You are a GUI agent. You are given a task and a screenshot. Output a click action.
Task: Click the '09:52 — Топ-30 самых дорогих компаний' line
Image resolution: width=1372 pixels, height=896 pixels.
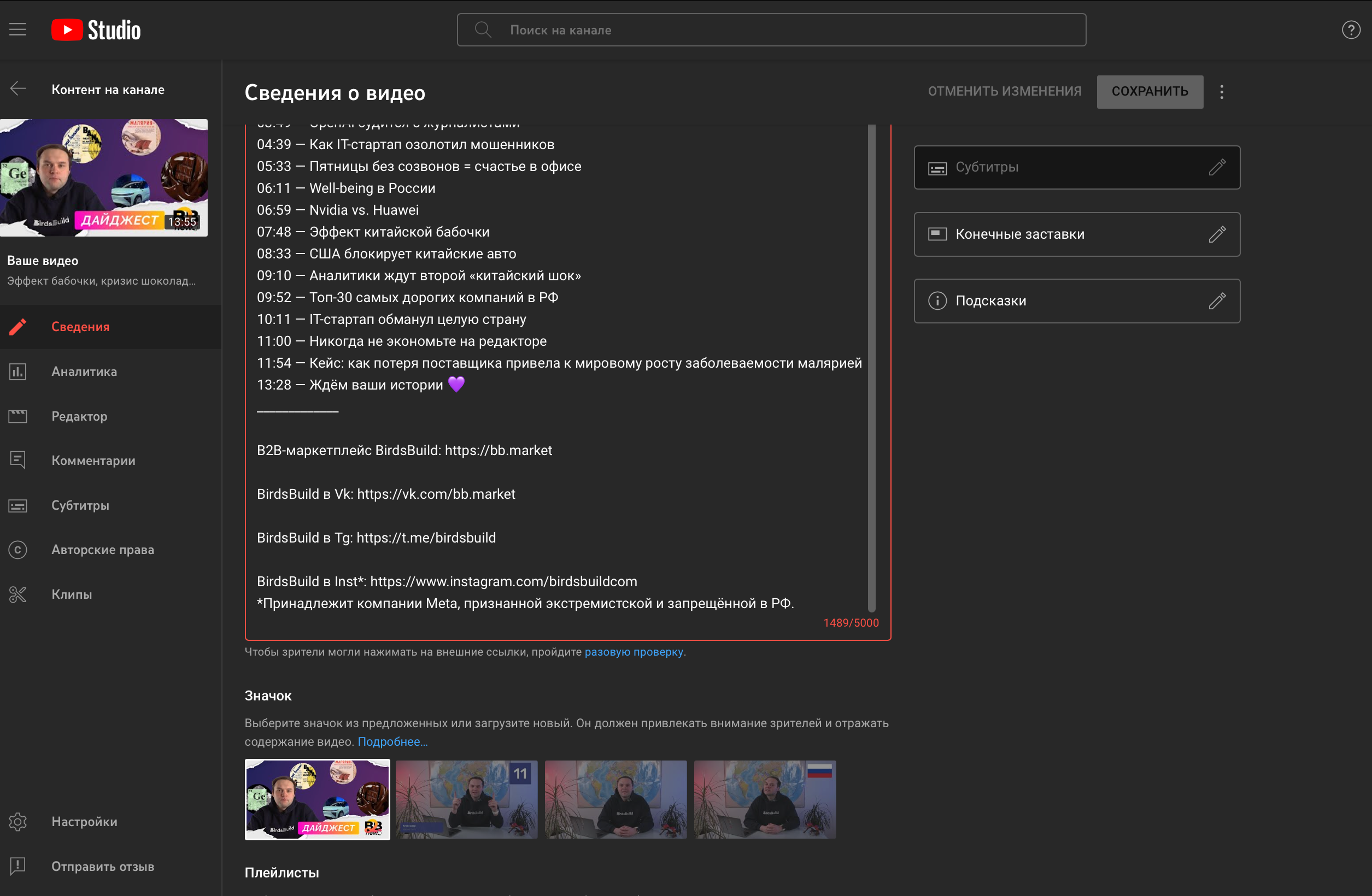(x=408, y=297)
